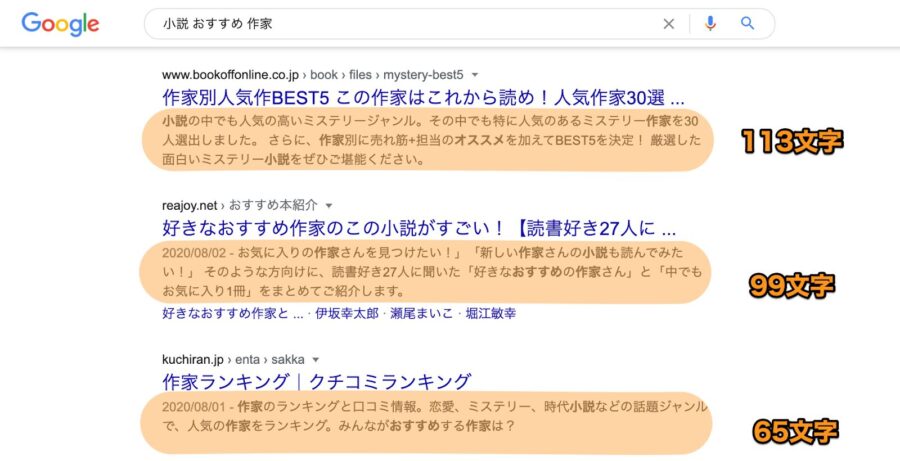Viewport: 900px width, 461px height.
Task: Click the reajoy.net breadcrumb URL
Action: pyautogui.click(x=239, y=206)
